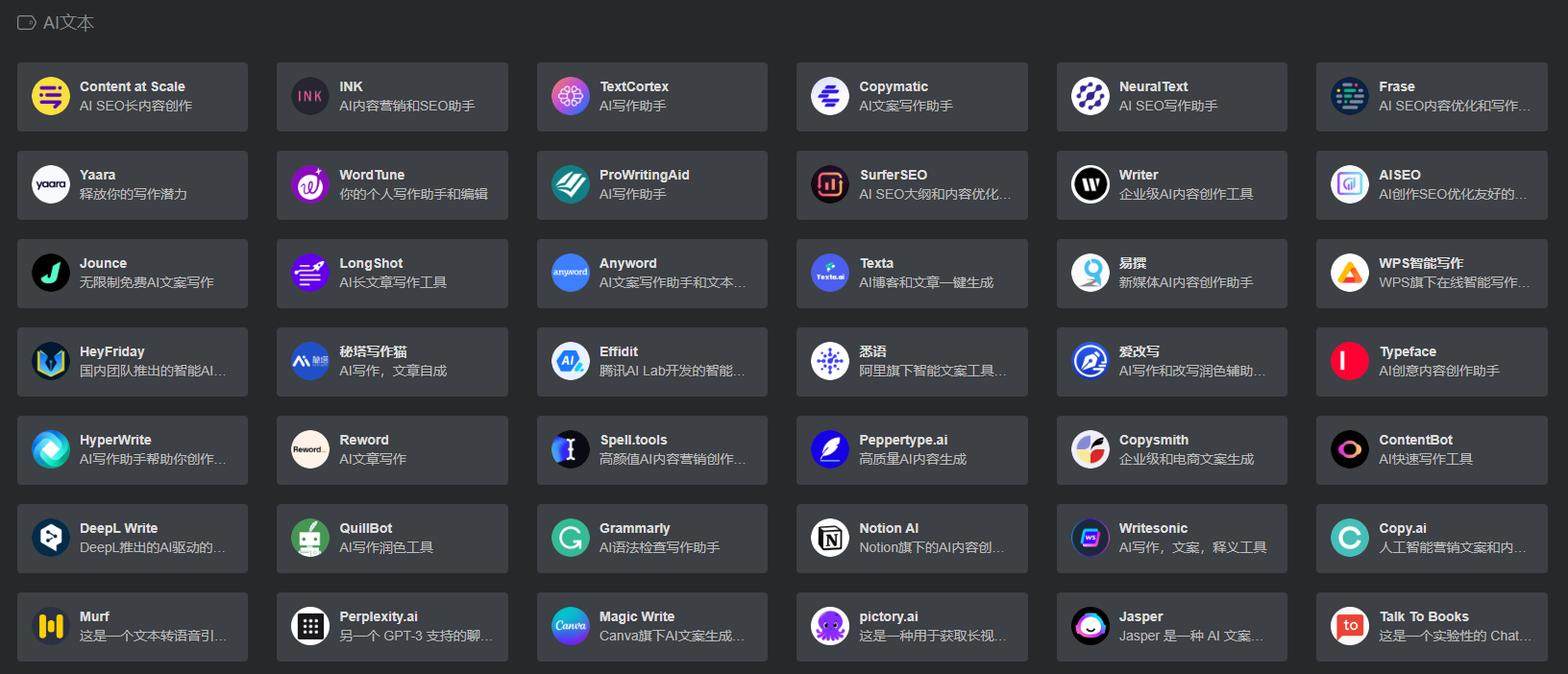Click the AI文本 tag icon

pyautogui.click(x=27, y=22)
